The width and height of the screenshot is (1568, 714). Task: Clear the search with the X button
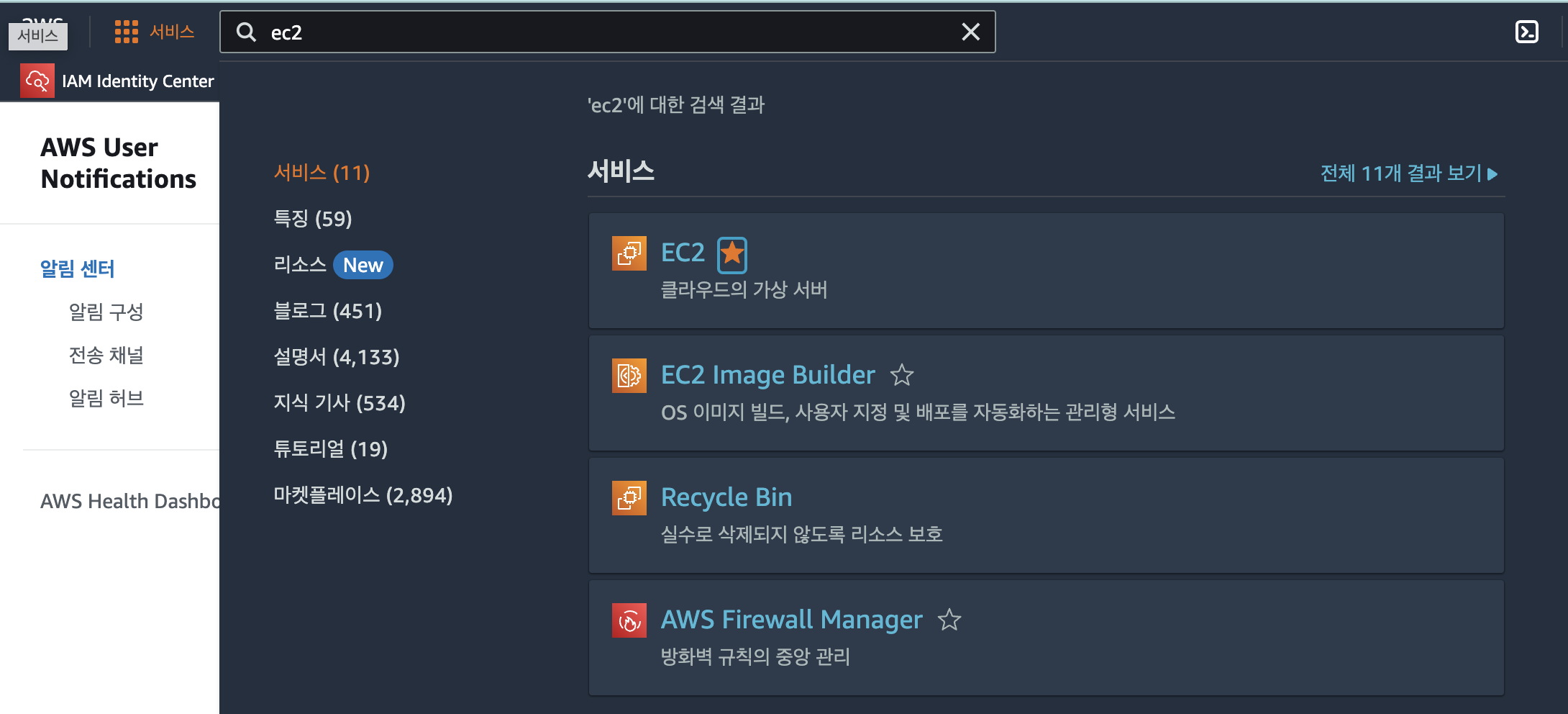tap(970, 32)
